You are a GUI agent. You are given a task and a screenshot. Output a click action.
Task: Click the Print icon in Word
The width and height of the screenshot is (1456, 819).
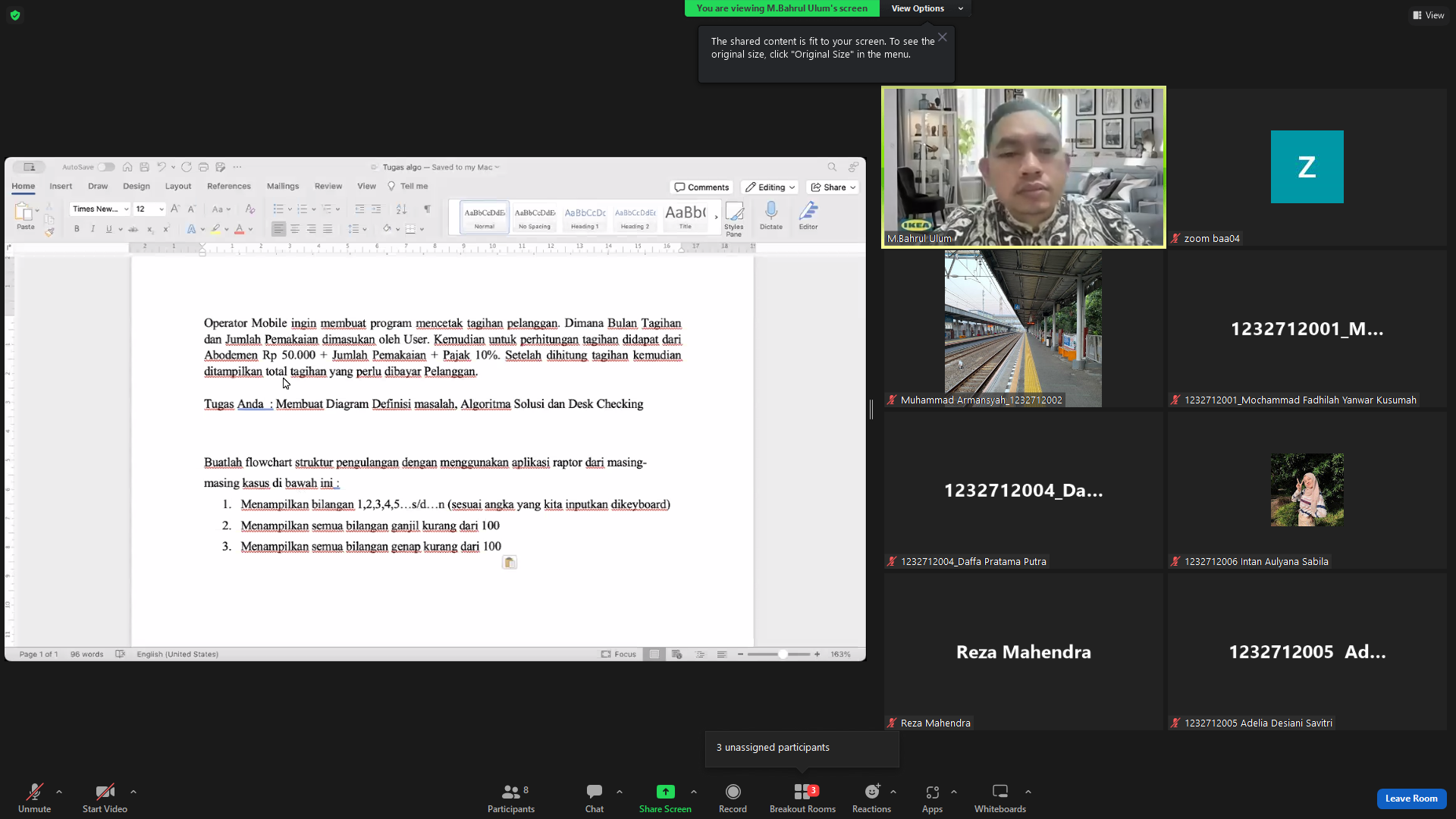coord(203,167)
